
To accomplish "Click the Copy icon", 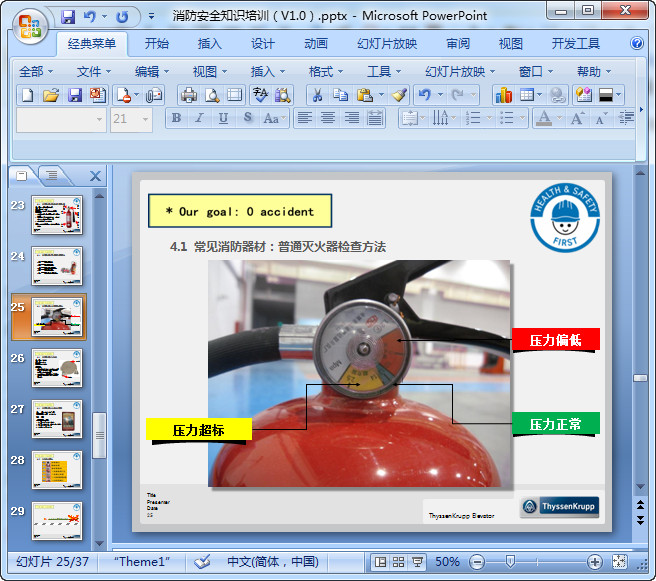I will pos(341,95).
